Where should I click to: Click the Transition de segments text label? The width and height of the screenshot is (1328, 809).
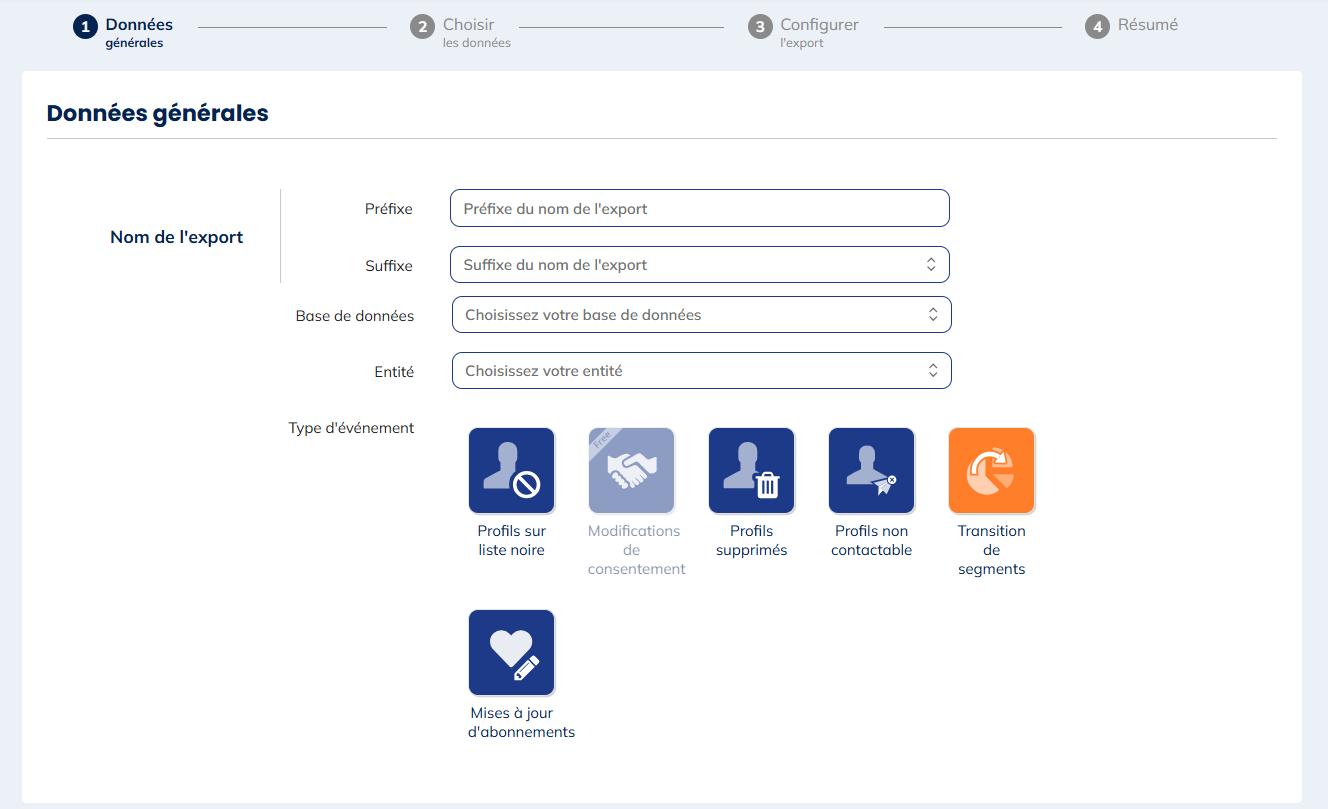(991, 550)
